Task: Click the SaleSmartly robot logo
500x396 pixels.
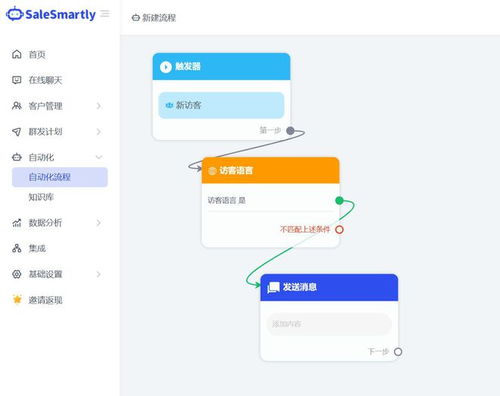Action: pyautogui.click(x=15, y=14)
